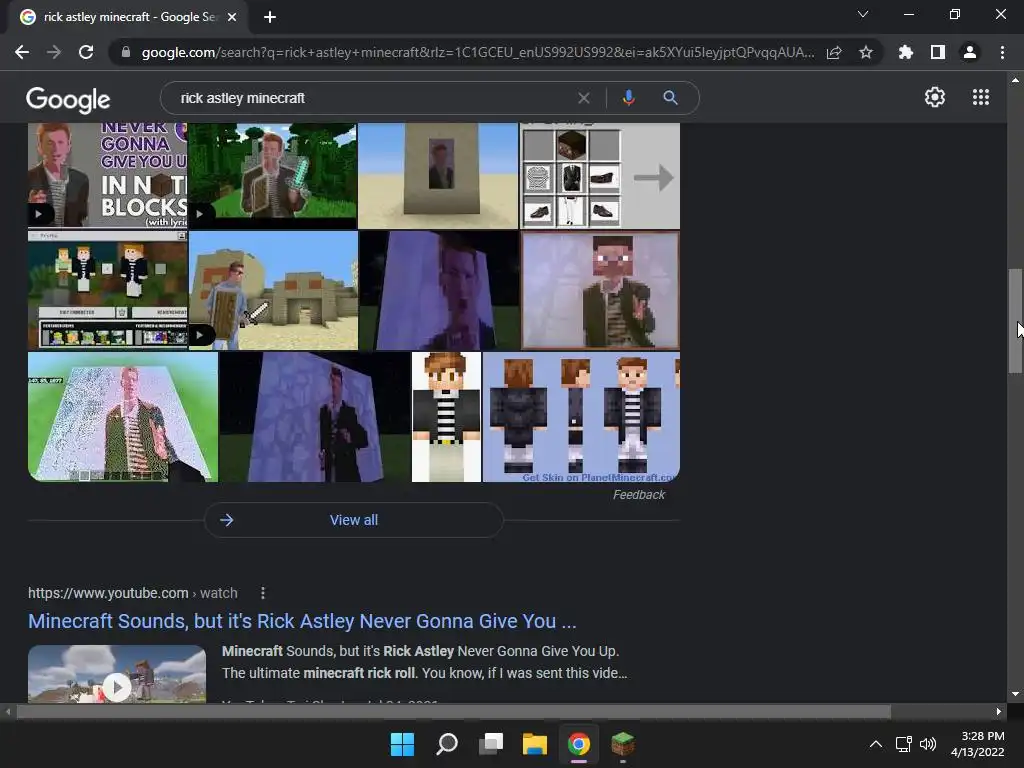Open the volume tray icon

[927, 744]
